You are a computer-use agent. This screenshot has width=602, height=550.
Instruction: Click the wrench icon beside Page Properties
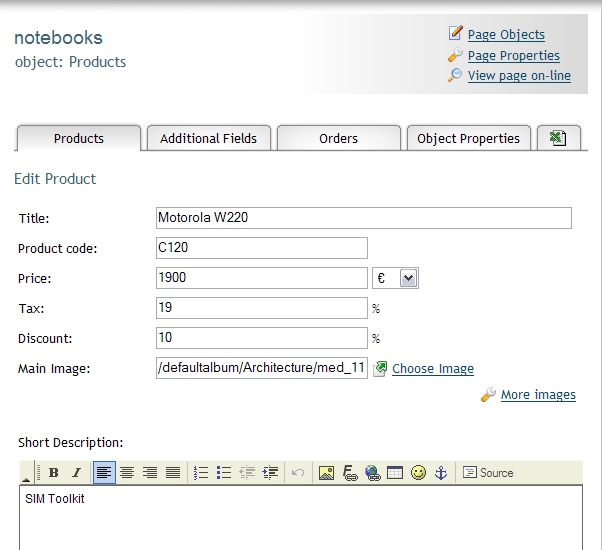point(455,55)
